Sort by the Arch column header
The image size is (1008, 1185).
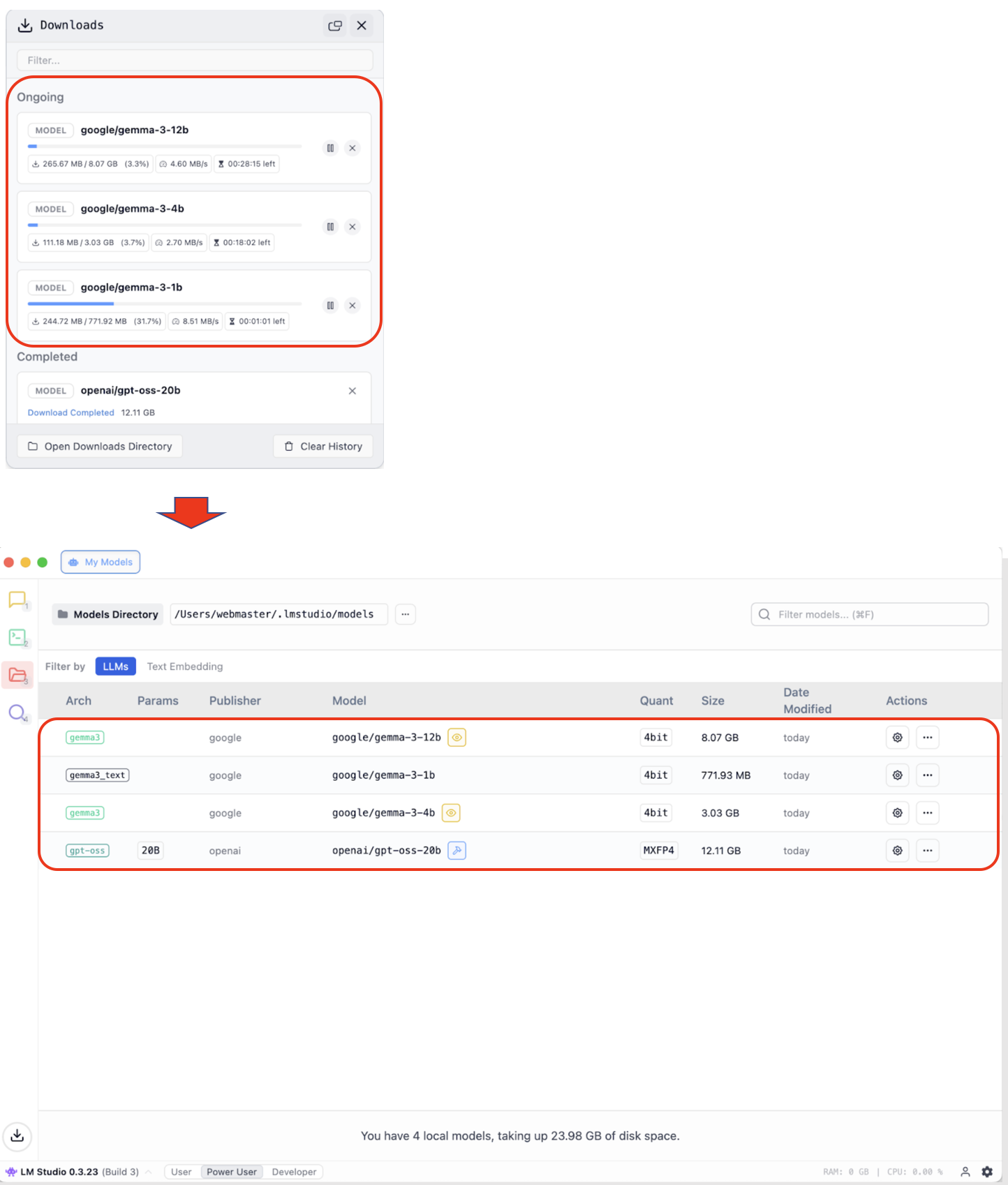[x=79, y=701]
